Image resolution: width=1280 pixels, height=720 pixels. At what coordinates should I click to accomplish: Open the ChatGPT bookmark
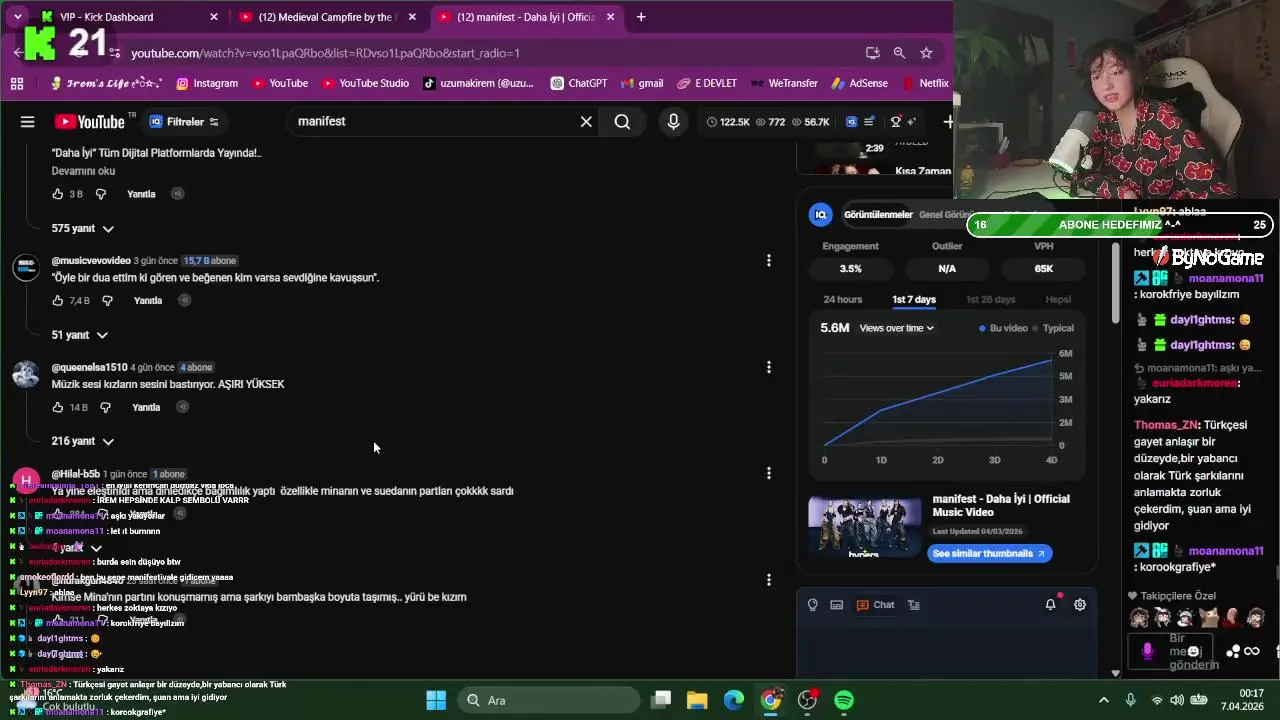(578, 83)
